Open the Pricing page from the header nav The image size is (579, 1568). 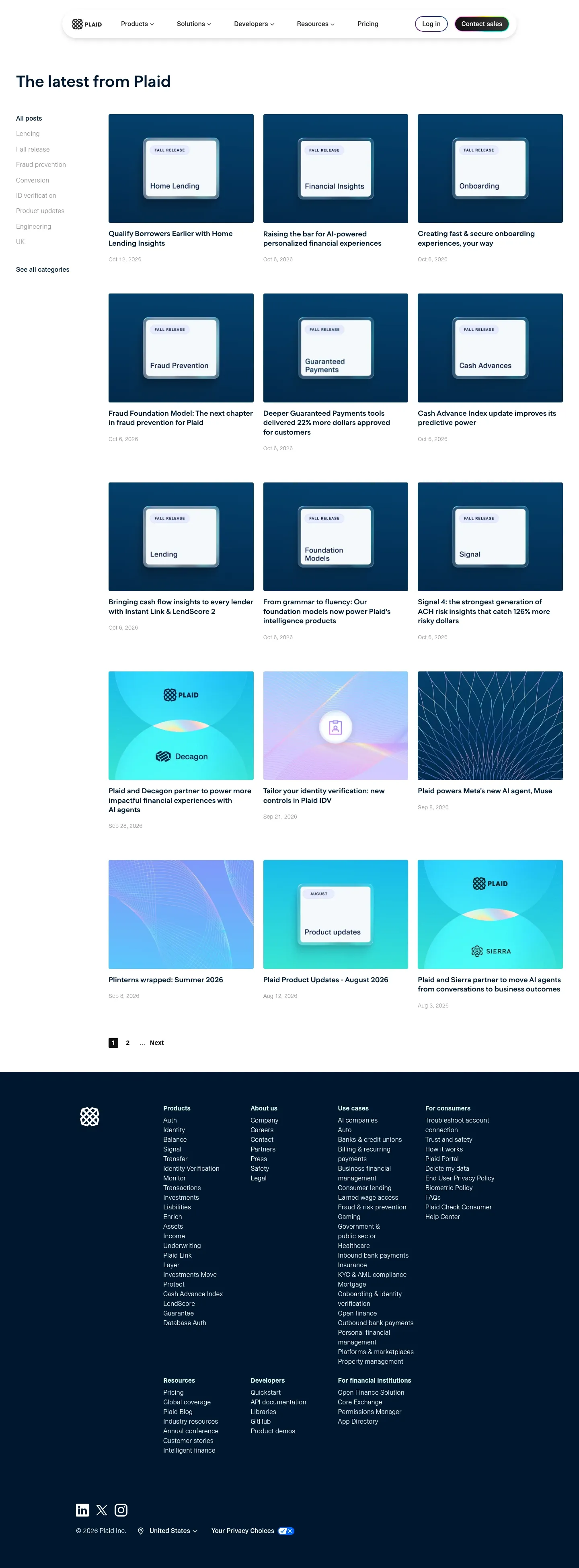tap(368, 25)
